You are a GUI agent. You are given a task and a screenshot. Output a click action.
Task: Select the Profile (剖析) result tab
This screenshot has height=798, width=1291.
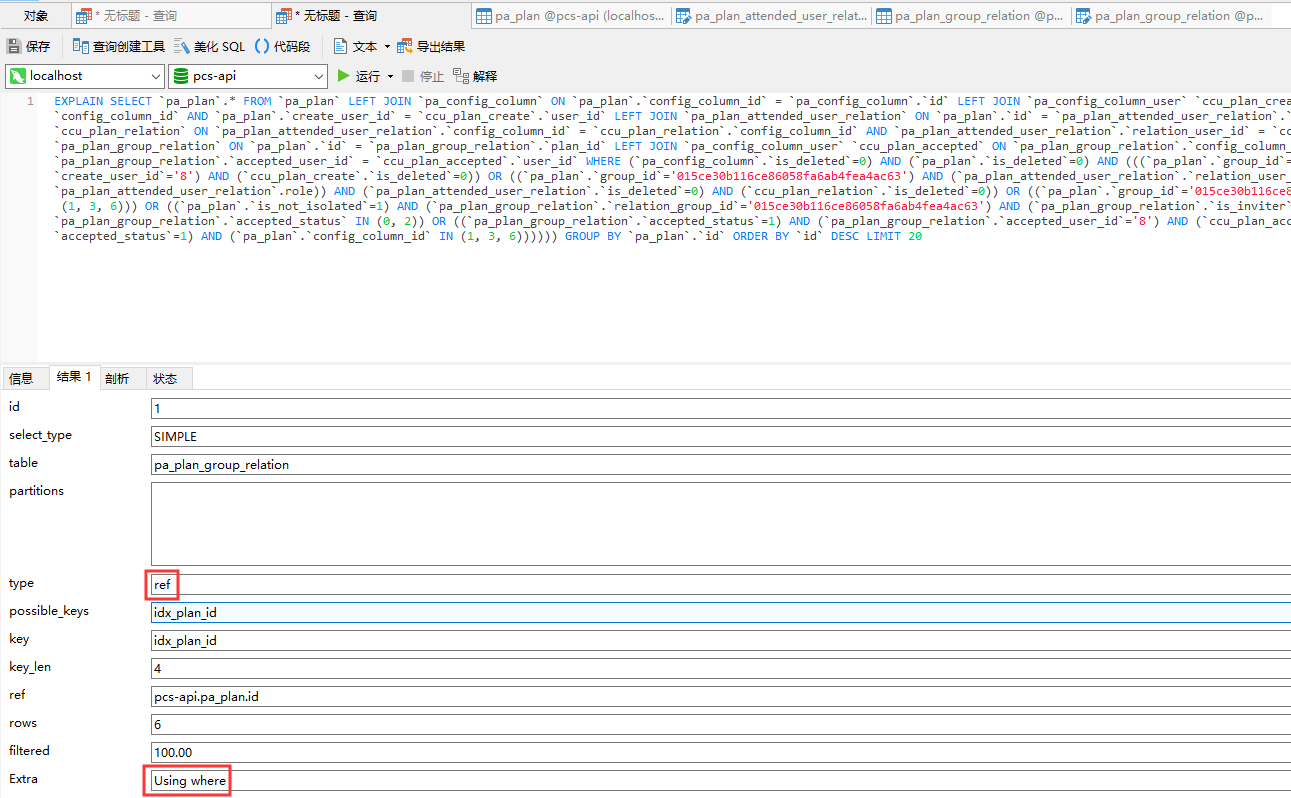pos(117,378)
